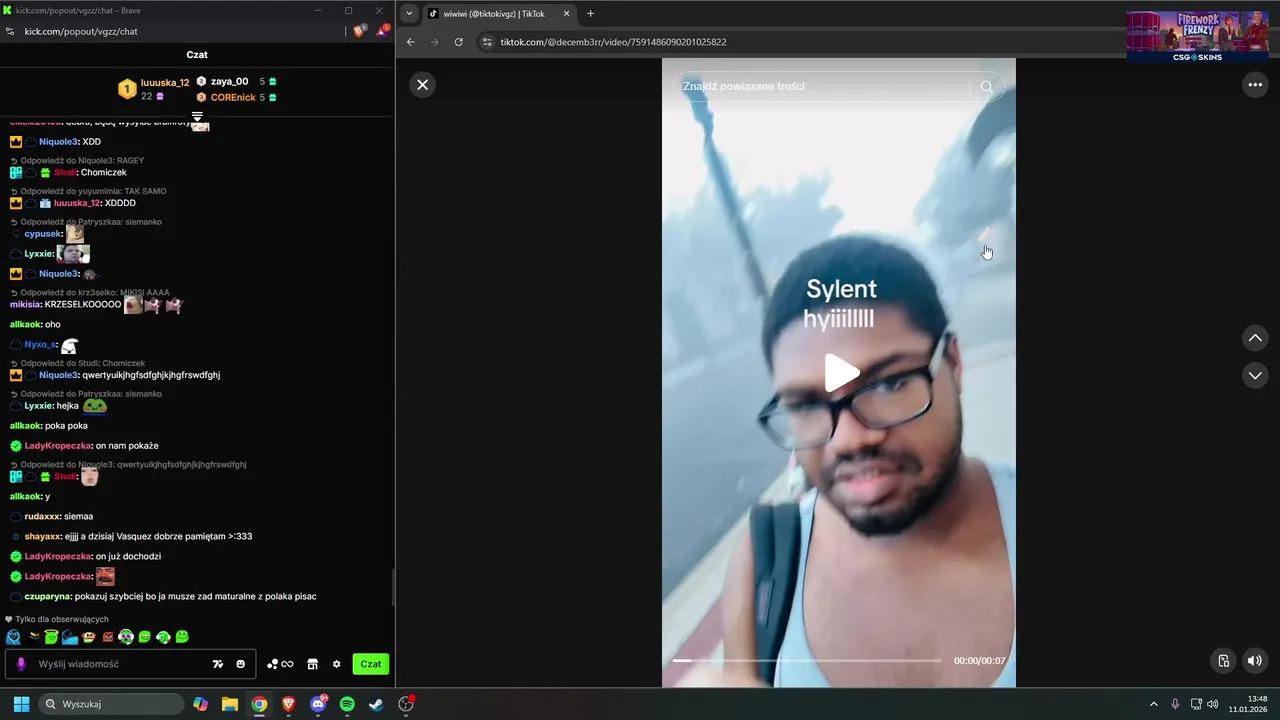1280x720 pixels.
Task: Open a new browser tab with plus
Action: pos(590,14)
